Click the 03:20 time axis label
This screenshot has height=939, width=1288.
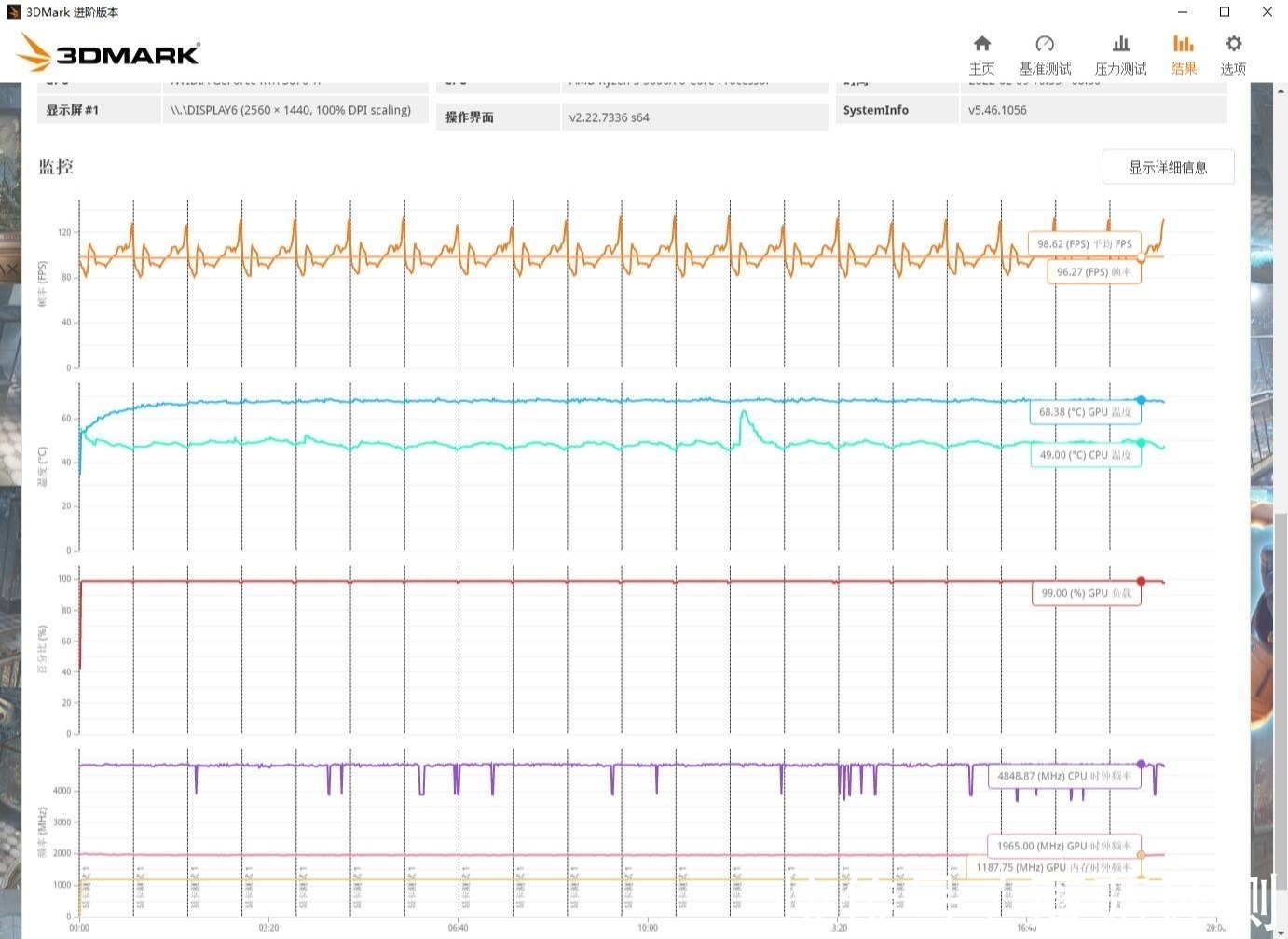268,928
